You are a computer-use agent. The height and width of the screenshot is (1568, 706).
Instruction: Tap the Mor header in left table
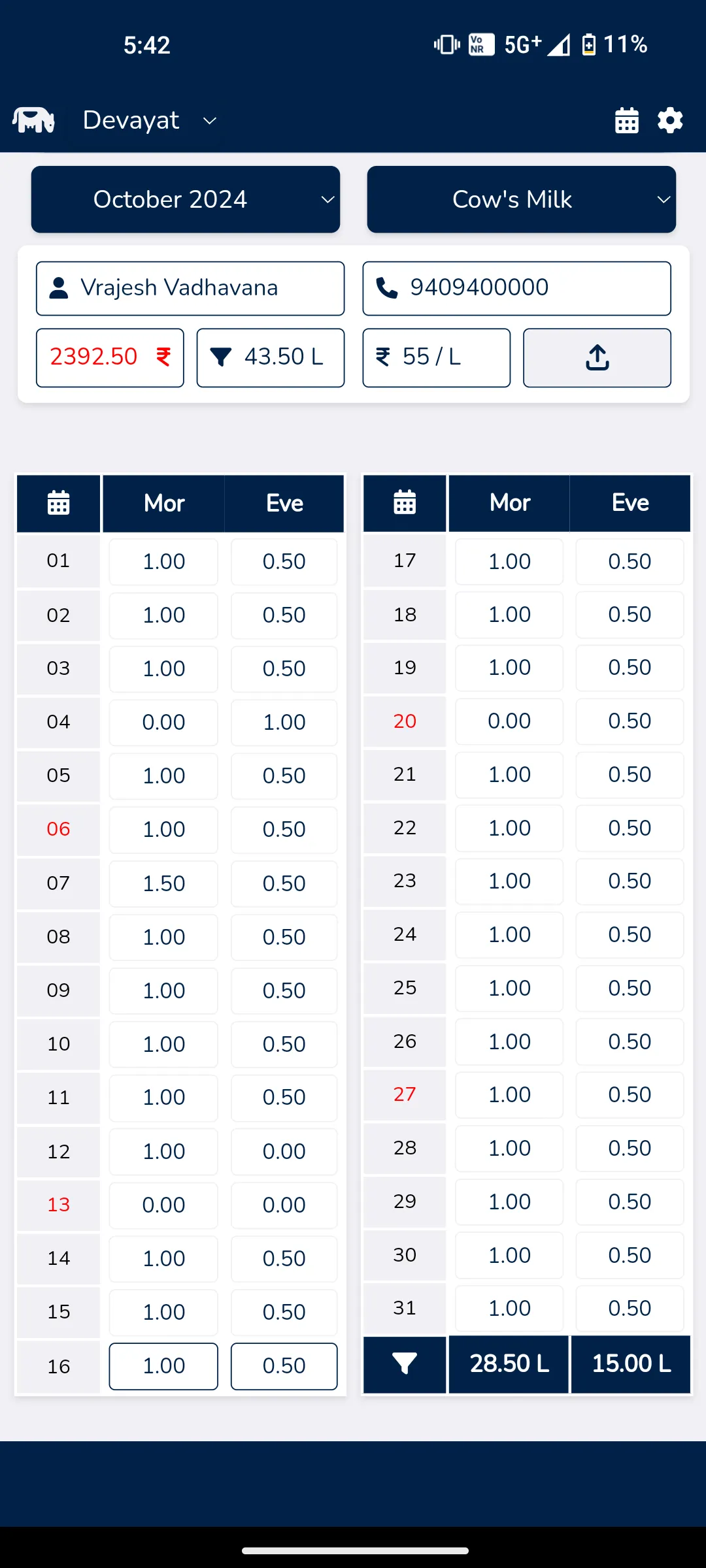pyautogui.click(x=164, y=503)
